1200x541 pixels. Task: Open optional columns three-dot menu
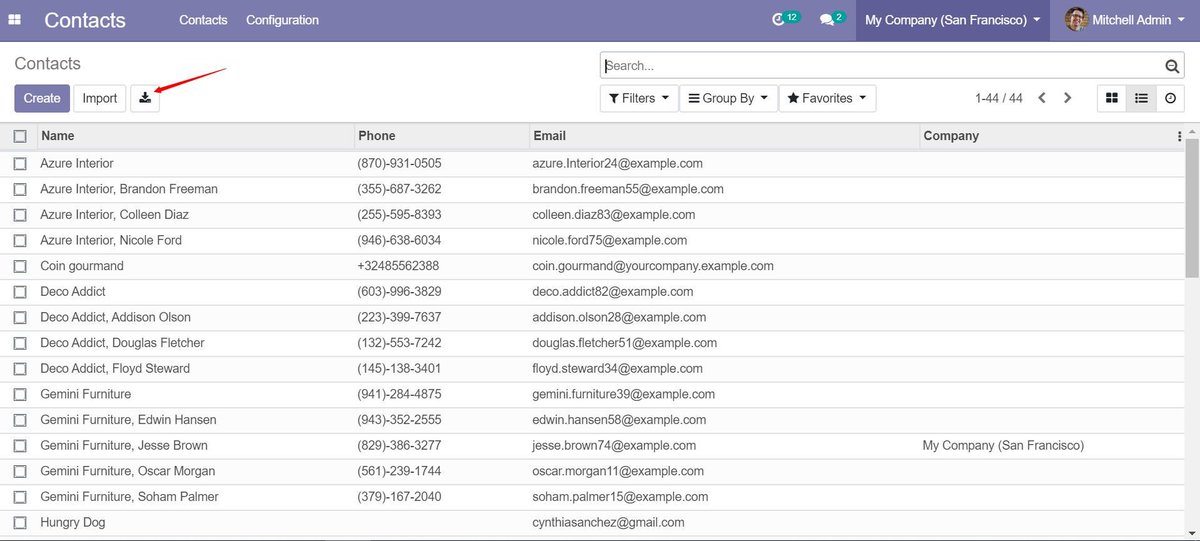coord(1180,136)
